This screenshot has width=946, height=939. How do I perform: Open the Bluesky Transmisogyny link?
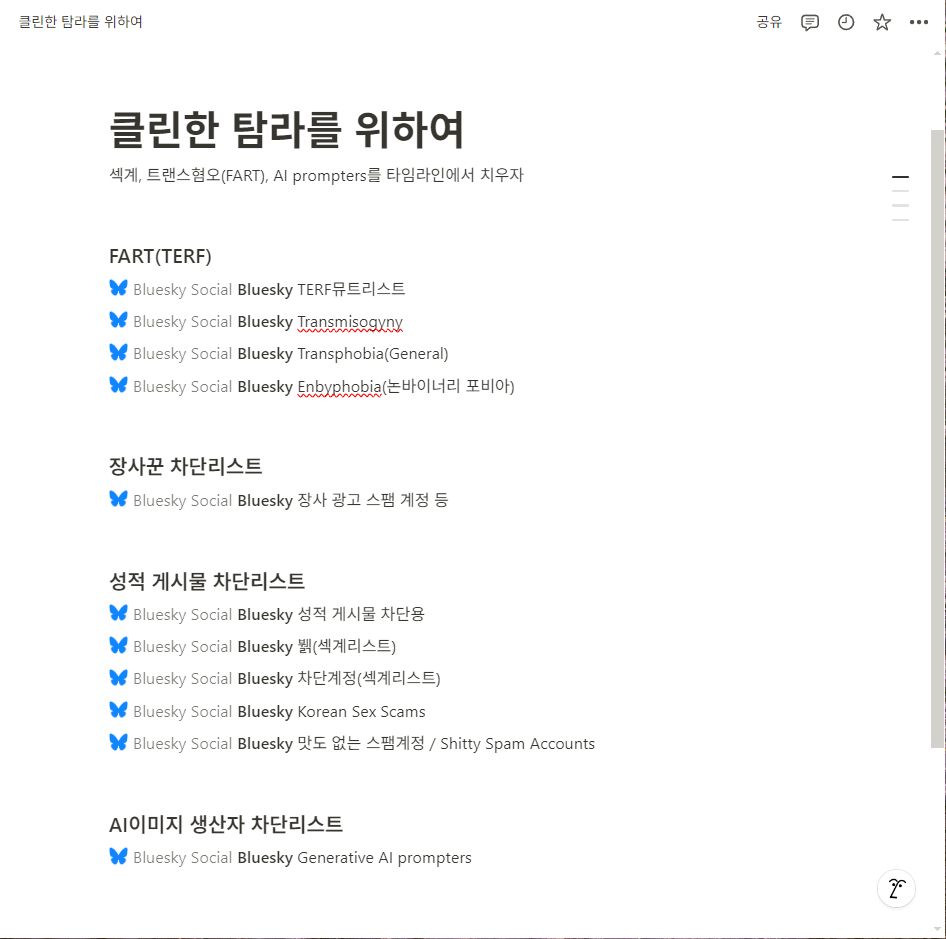pos(256,321)
